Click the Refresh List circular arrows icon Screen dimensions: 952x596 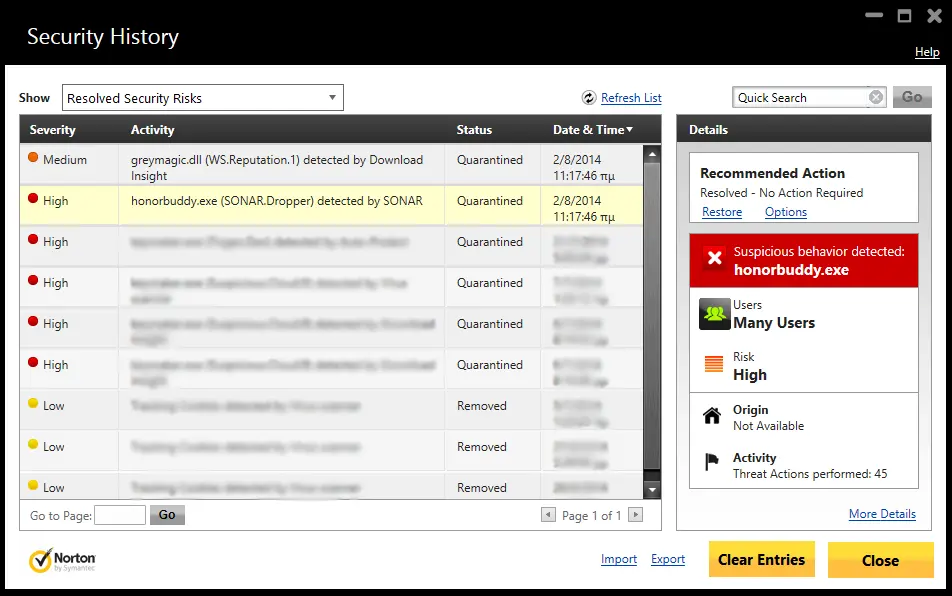pyautogui.click(x=589, y=98)
